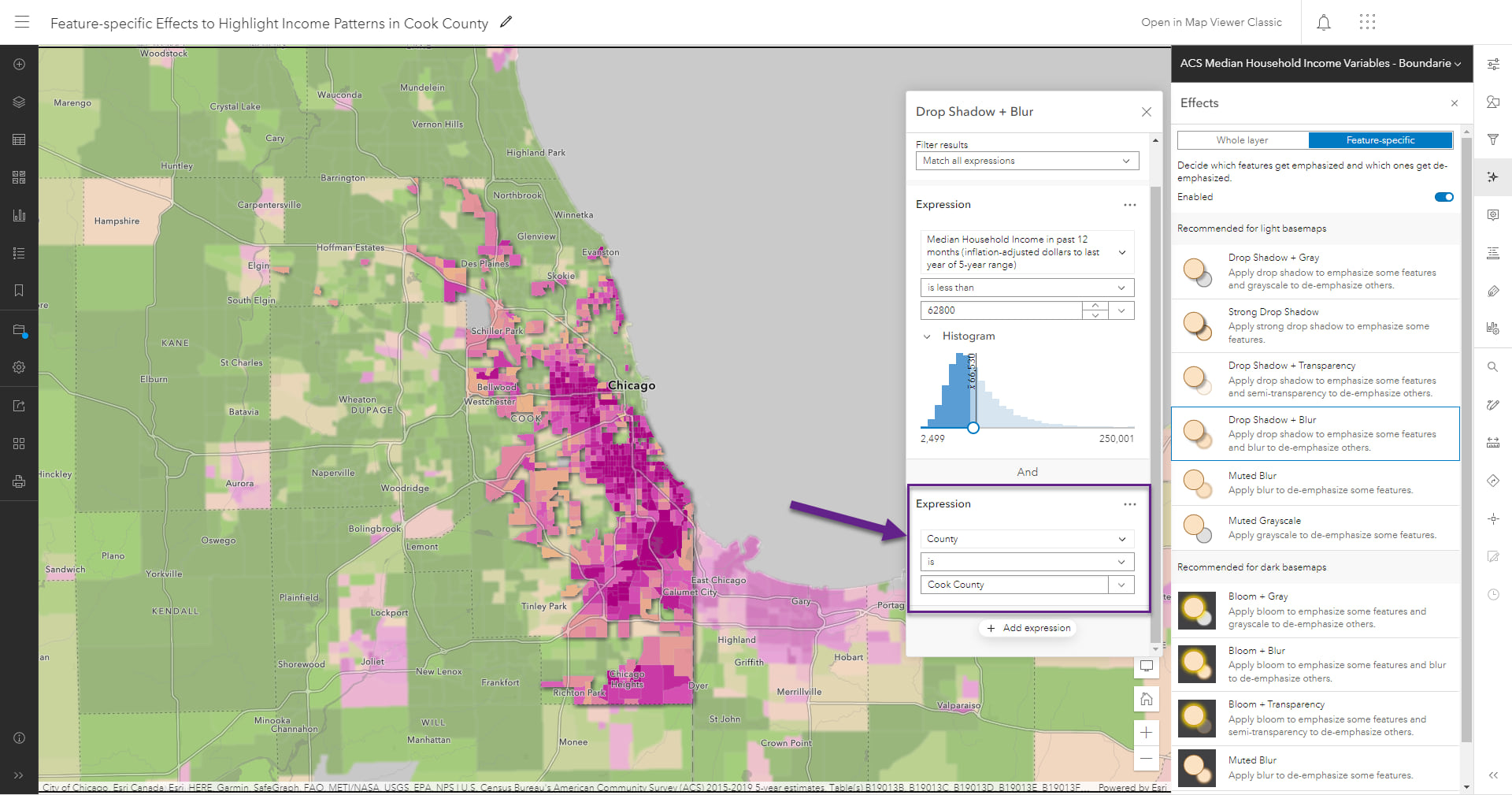Zoom in on the map with the plus button
Screen dimensions: 1512x795
(x=1147, y=733)
